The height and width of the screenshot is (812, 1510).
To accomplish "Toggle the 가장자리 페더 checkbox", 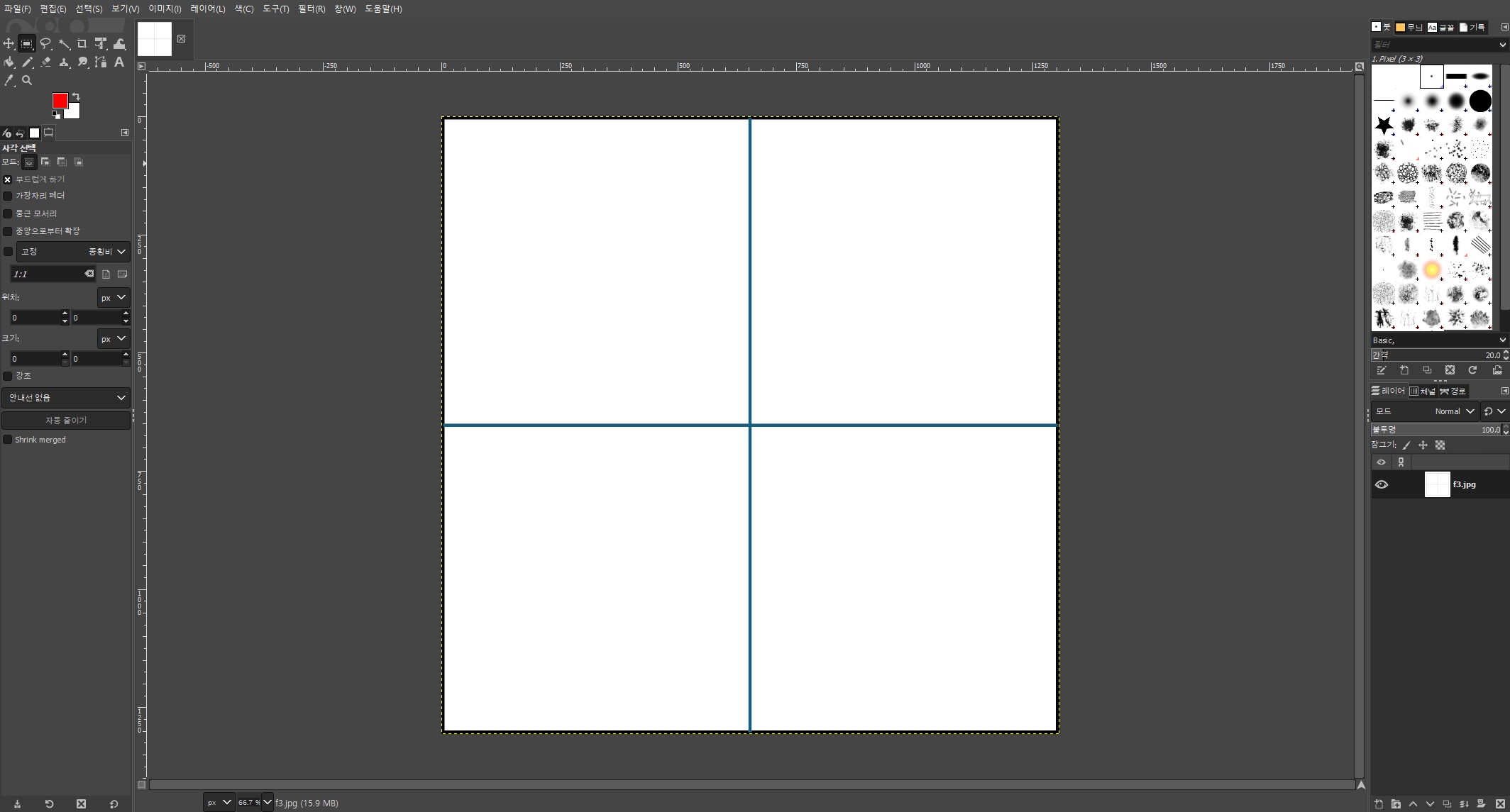I will pos(8,196).
